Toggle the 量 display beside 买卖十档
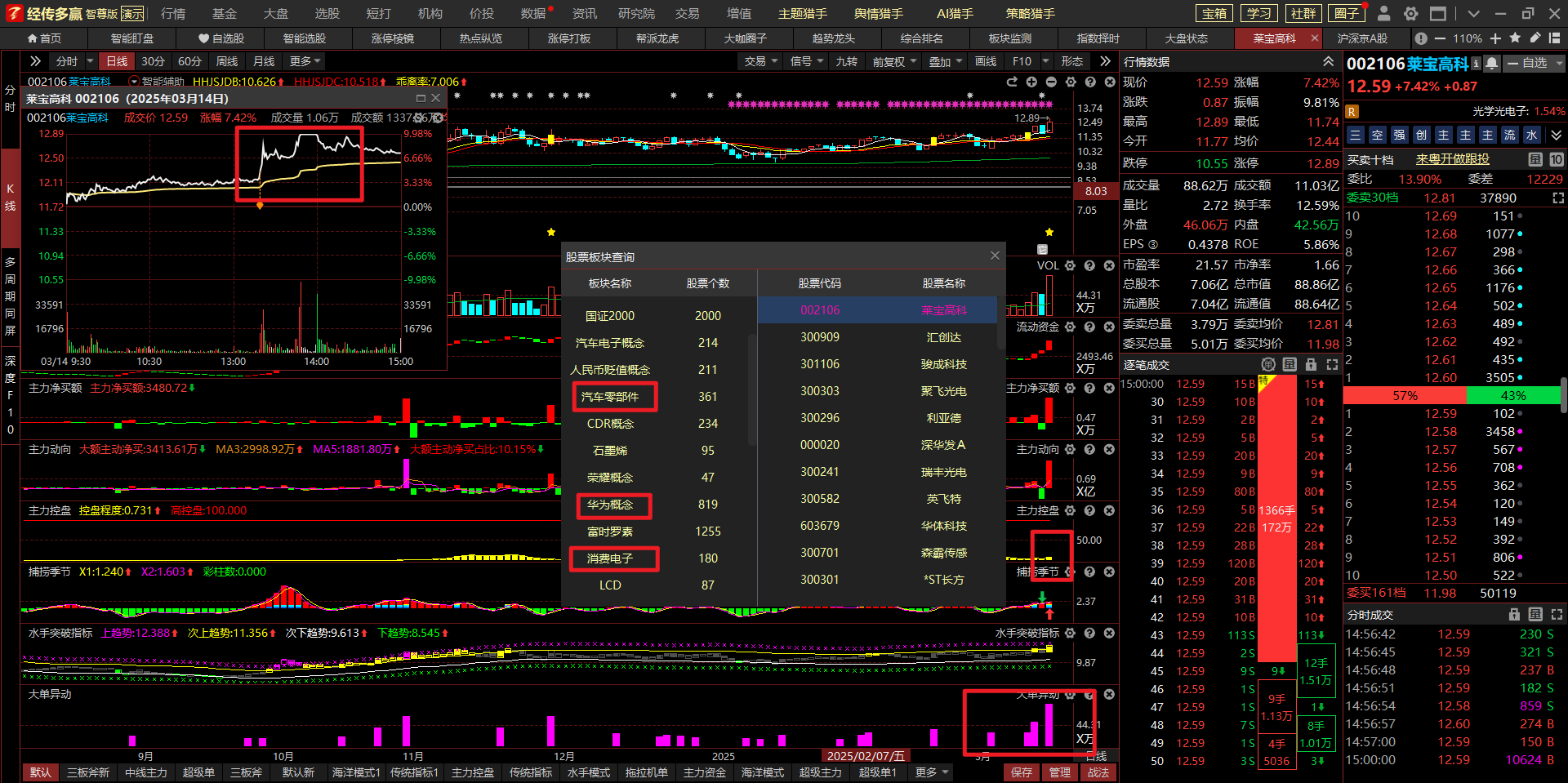The width and height of the screenshot is (1568, 783). click(x=1535, y=159)
